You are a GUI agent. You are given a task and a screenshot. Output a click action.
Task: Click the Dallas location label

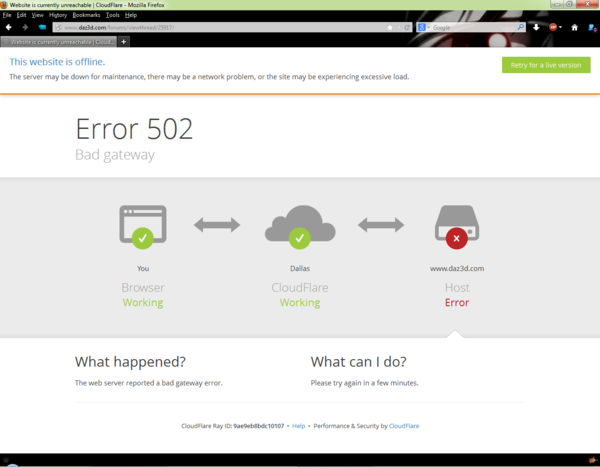300,268
